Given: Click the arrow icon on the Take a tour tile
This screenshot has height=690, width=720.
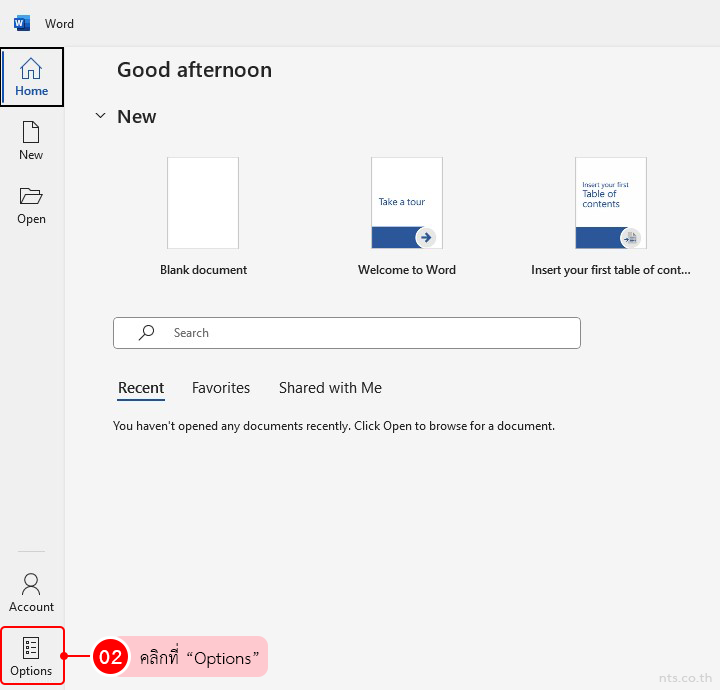Looking at the screenshot, I should [x=426, y=237].
